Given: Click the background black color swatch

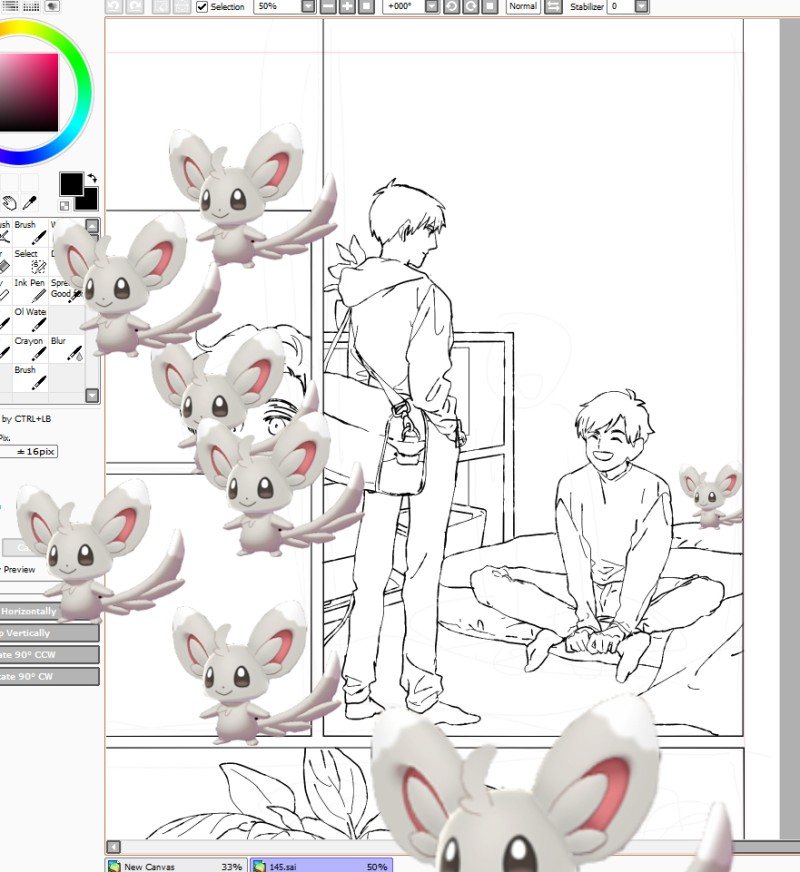Looking at the screenshot, I should [90, 201].
